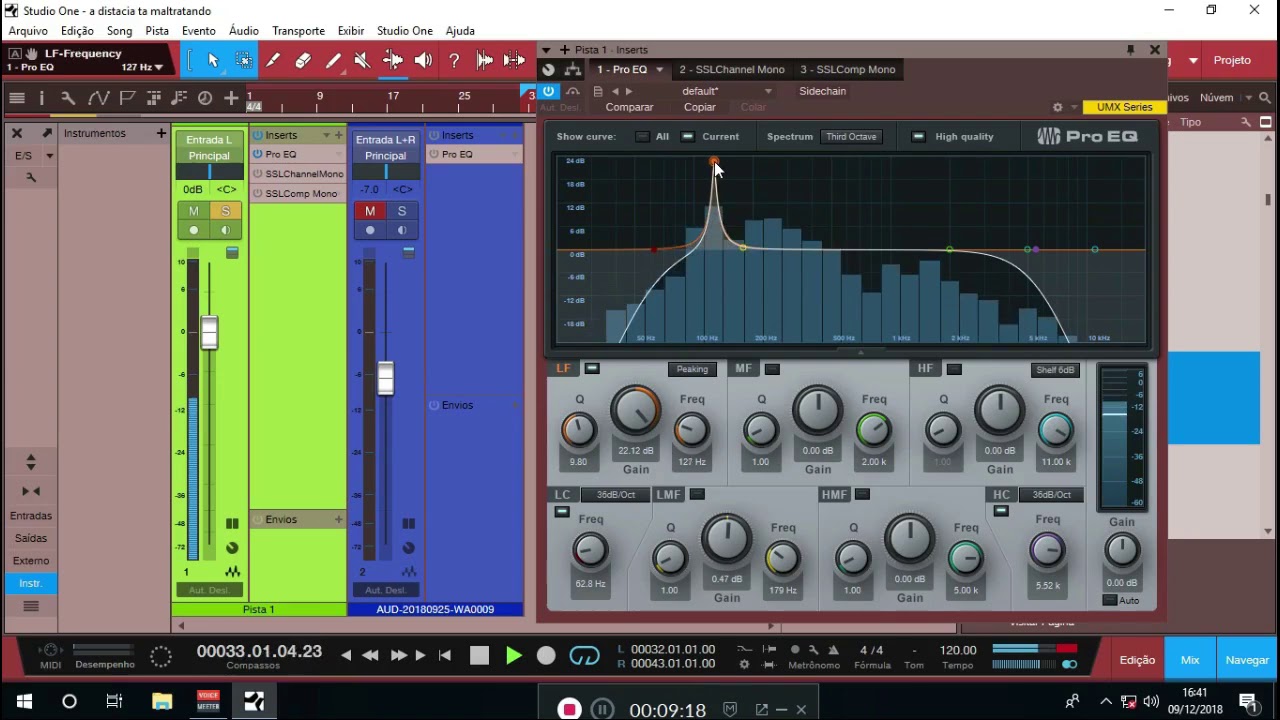Enable Show curve All checkbox
1280x720 pixels.
[x=642, y=137]
